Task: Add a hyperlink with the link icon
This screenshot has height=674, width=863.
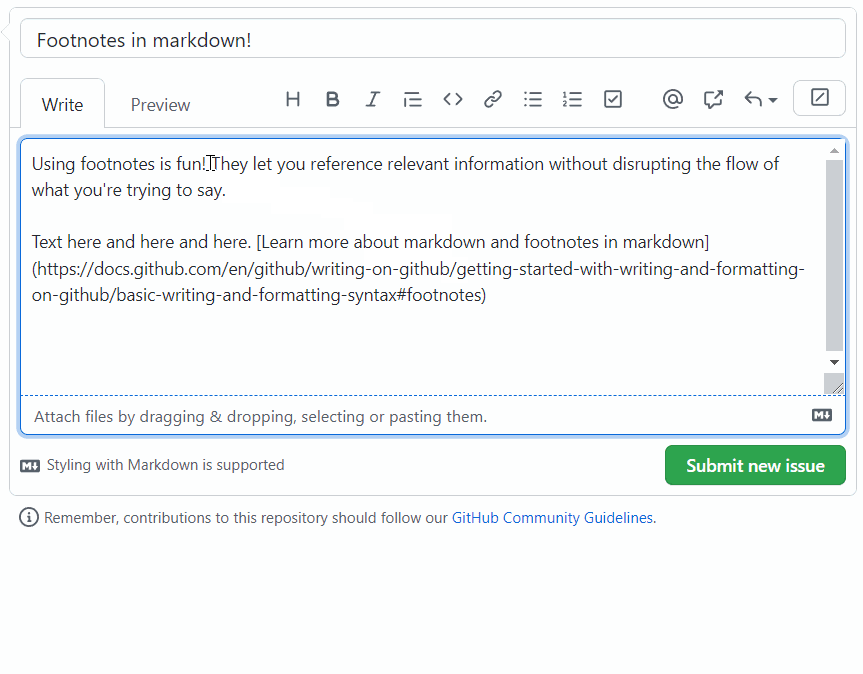Action: coord(493,99)
